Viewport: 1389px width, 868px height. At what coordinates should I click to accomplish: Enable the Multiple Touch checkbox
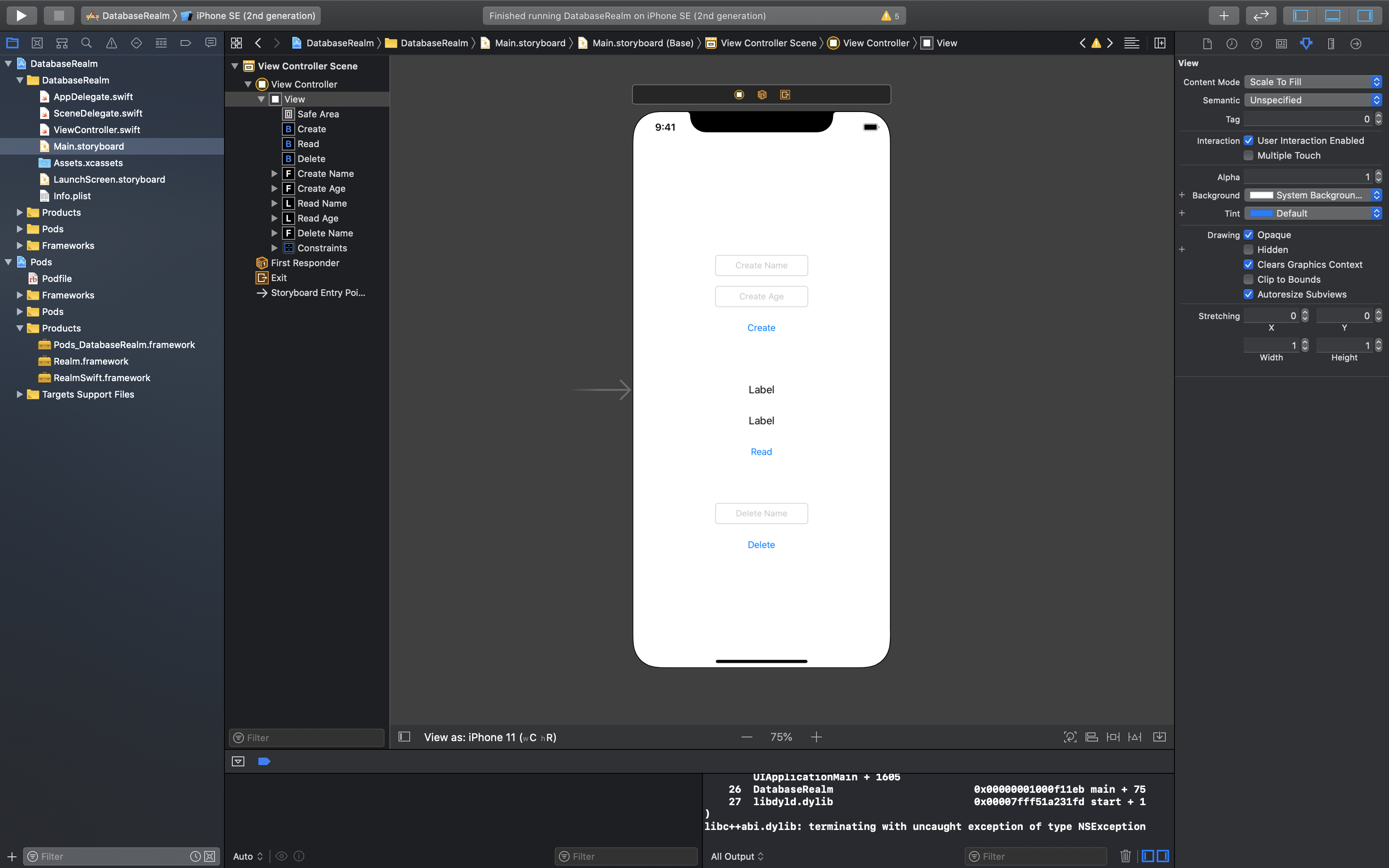1248,155
